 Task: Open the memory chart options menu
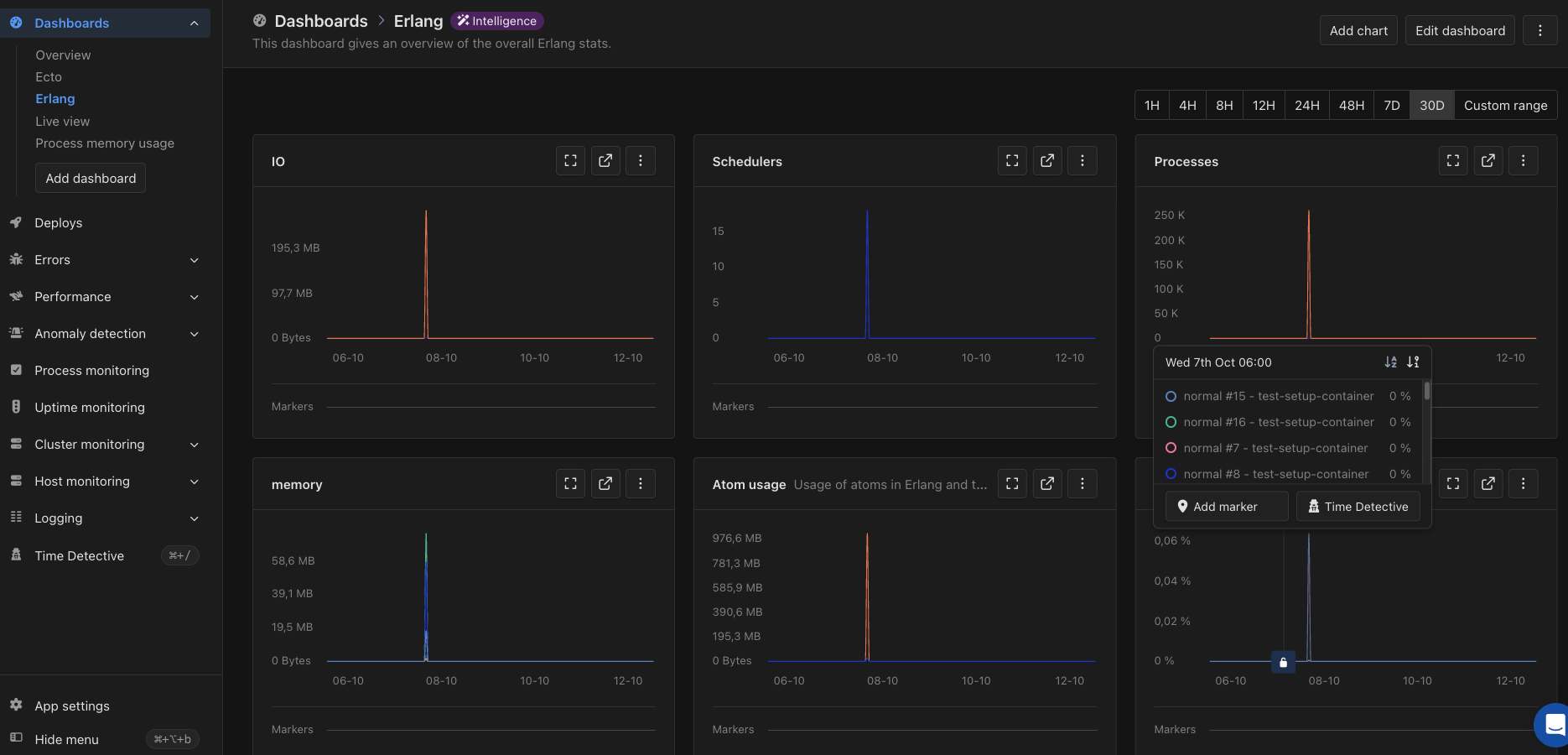tap(641, 484)
